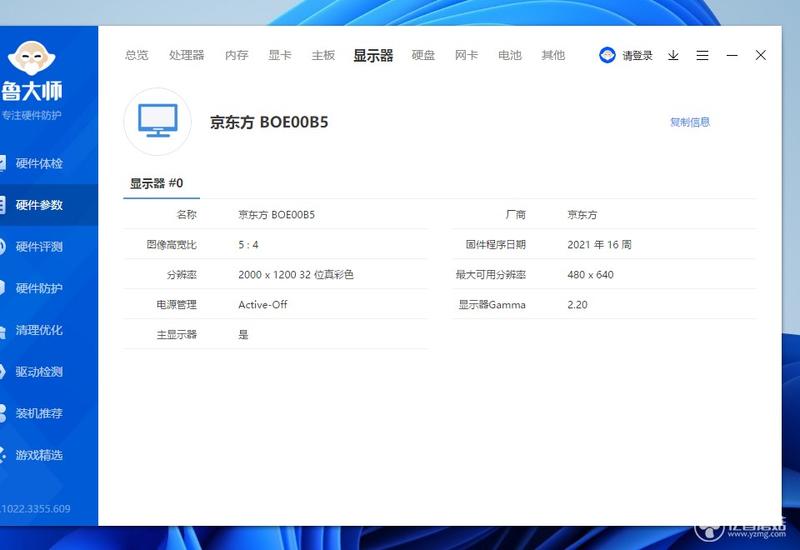Click the Active-Off power management value

pos(263,305)
